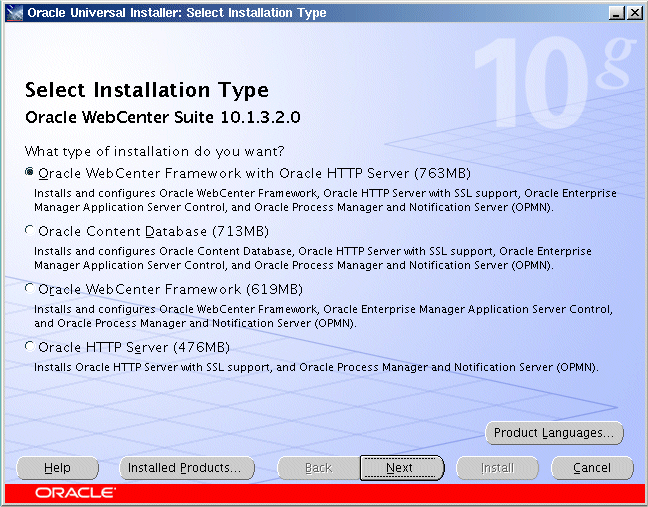
Task: Choose the Oracle Content Database radio button
Action: click(29, 230)
